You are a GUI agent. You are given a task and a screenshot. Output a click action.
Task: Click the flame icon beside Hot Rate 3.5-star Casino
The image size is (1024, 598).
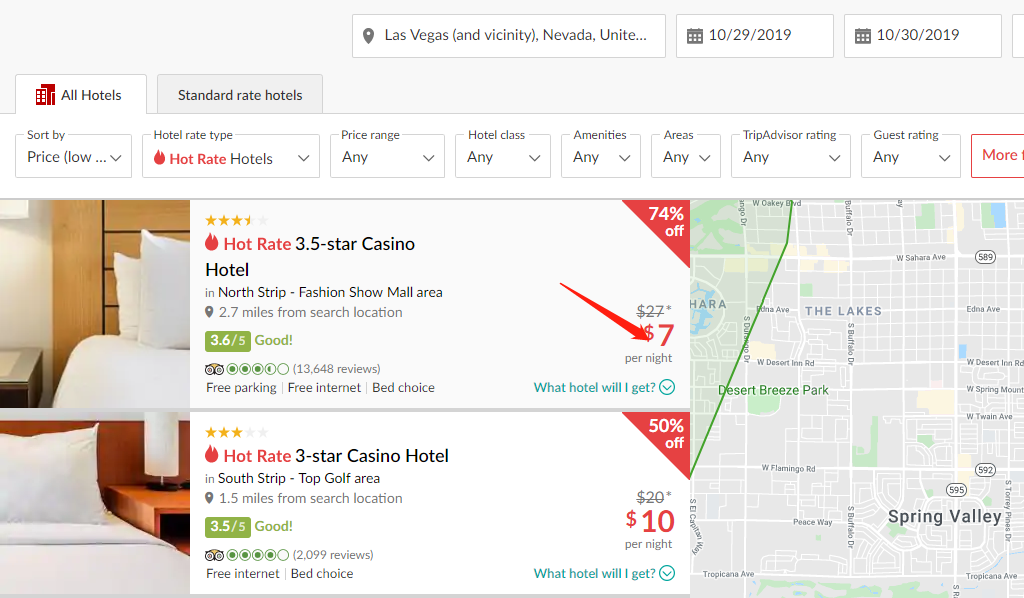click(x=212, y=242)
